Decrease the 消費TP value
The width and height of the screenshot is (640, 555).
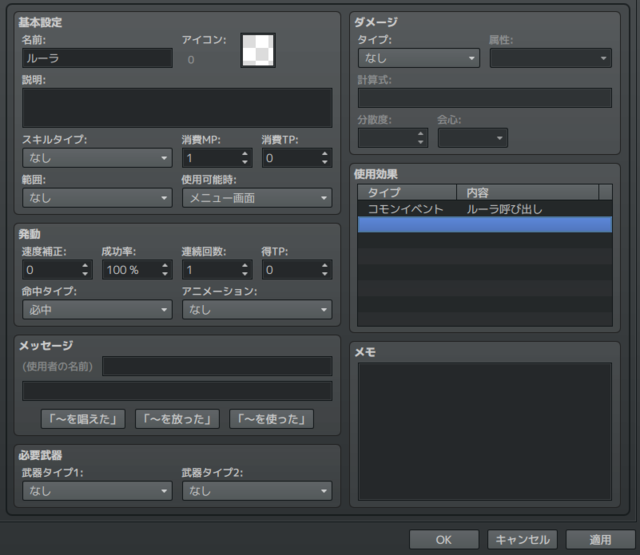pos(325,162)
